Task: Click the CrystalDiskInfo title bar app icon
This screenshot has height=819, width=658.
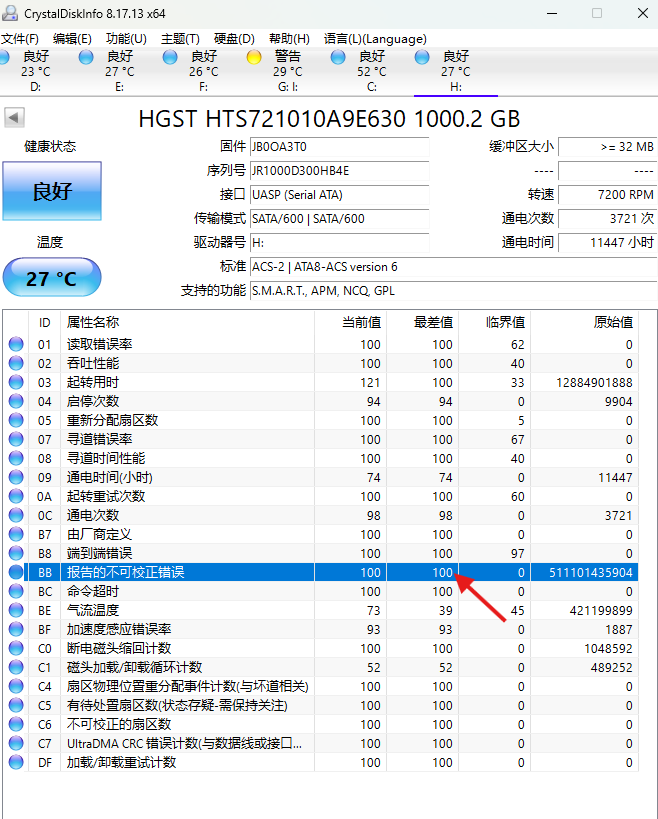Action: click(x=9, y=13)
